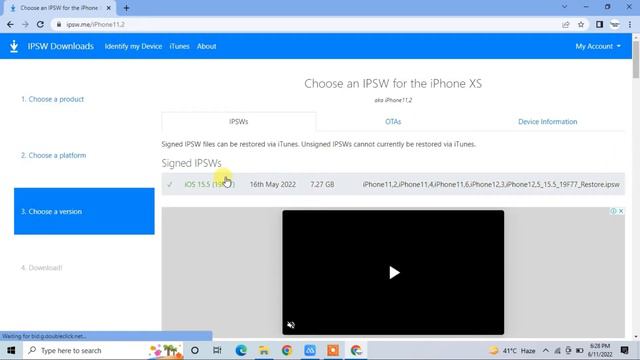Click the '16th May 2022' release date cell

pyautogui.click(x=273, y=184)
